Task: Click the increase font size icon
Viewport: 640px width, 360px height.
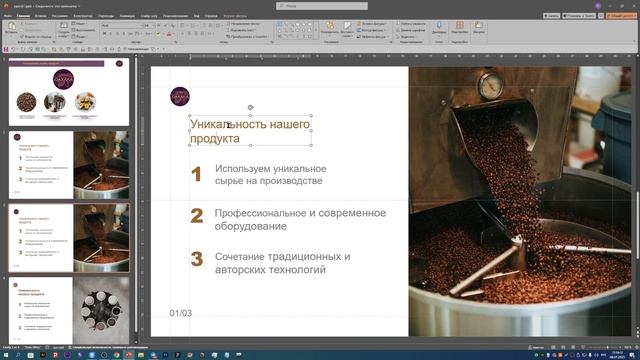Action: (x=159, y=25)
